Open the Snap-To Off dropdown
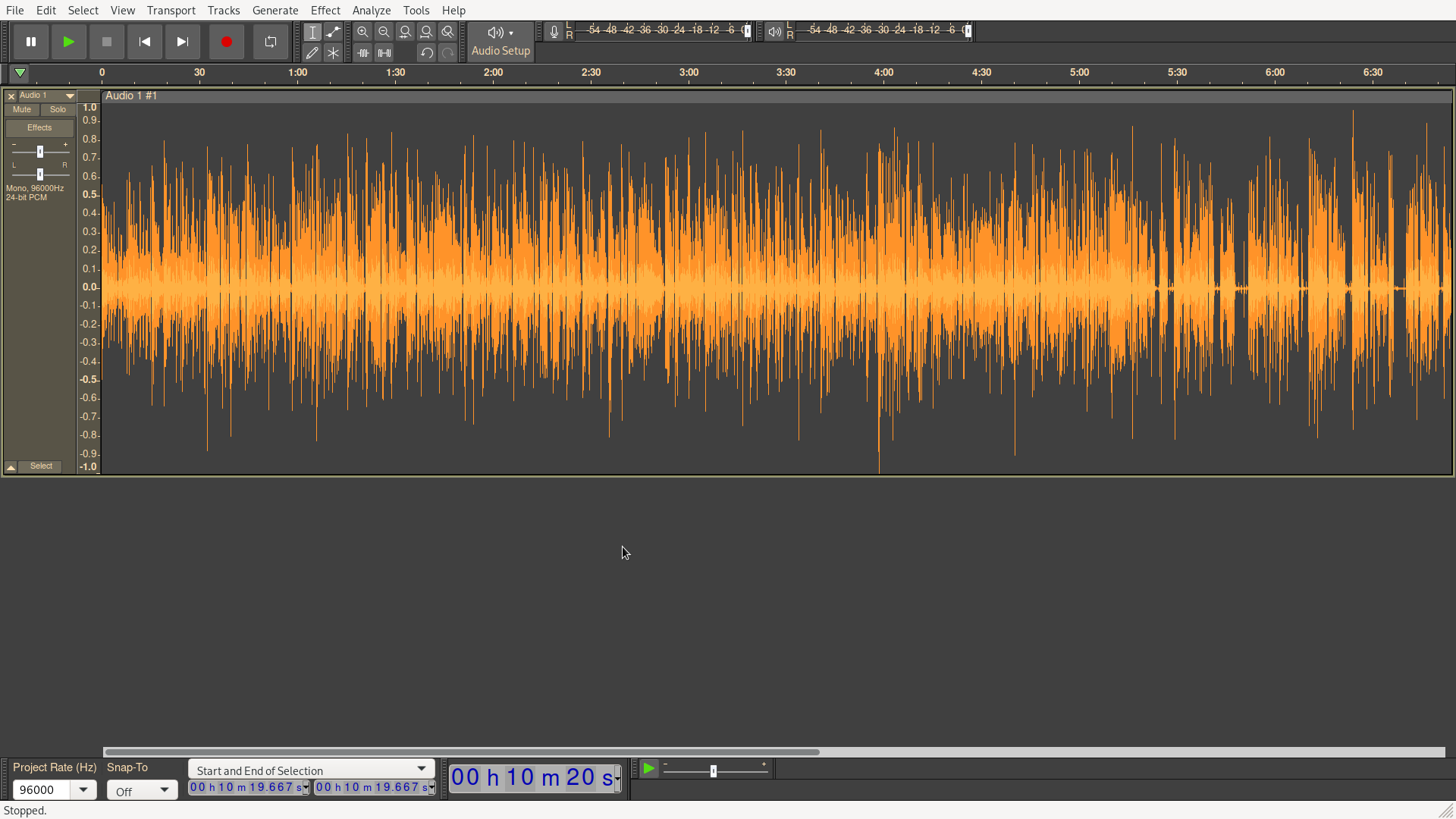The height and width of the screenshot is (819, 1456). (143, 790)
